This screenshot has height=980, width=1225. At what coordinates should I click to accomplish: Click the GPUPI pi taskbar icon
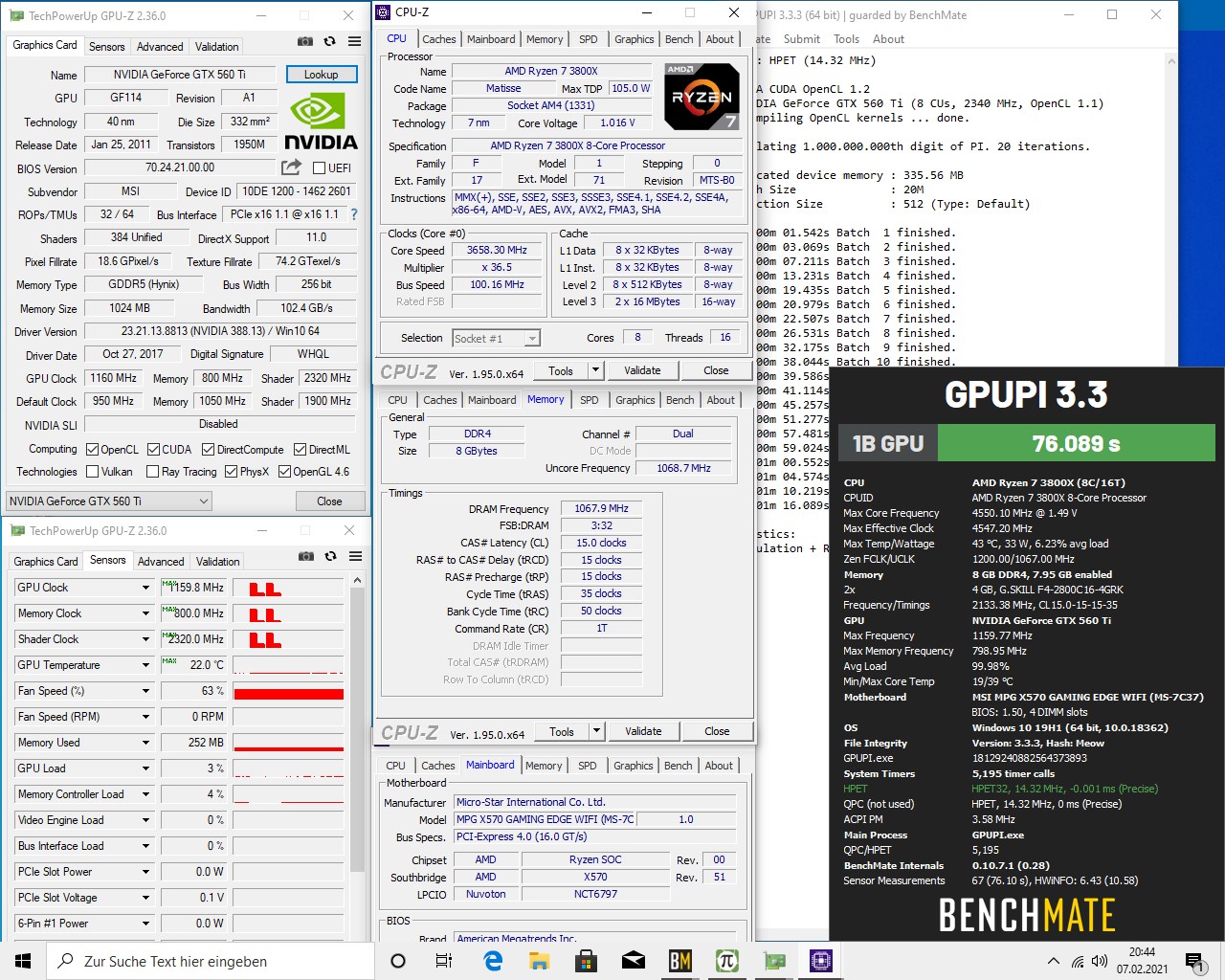coord(727,961)
